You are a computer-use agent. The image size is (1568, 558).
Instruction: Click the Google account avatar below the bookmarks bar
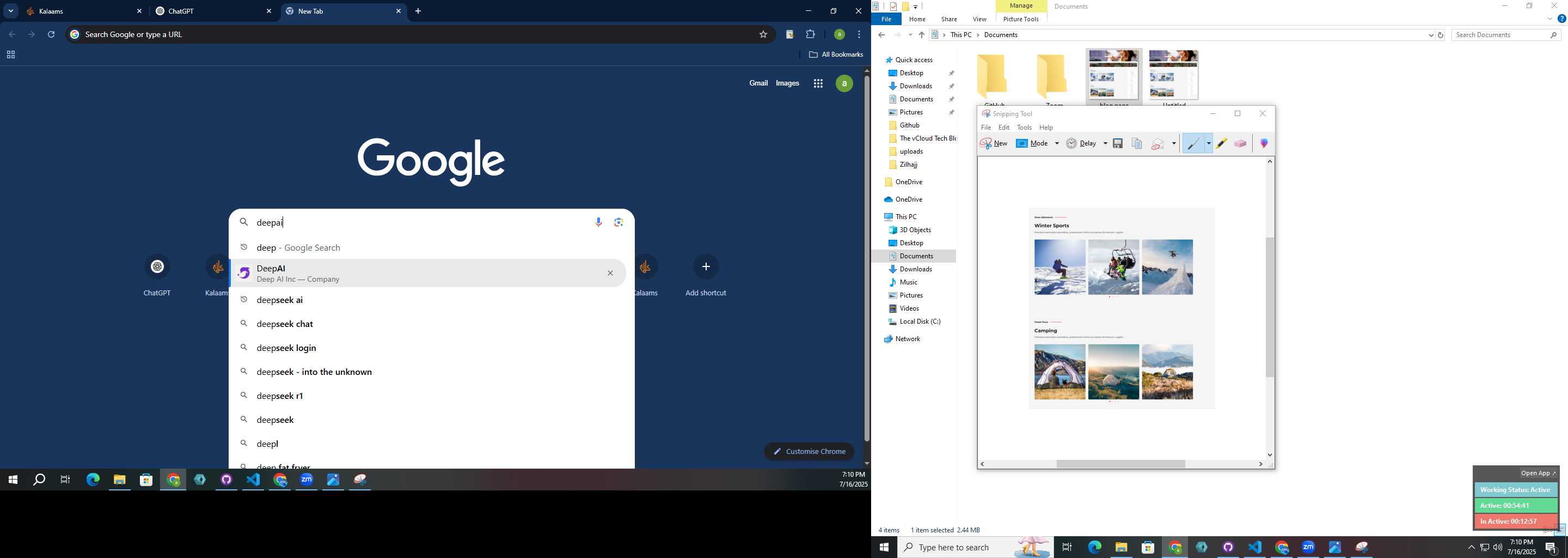pos(844,83)
